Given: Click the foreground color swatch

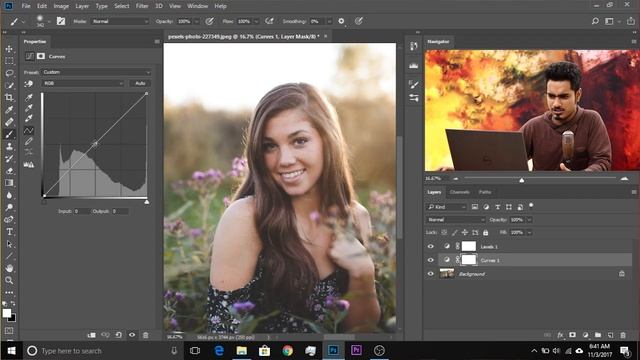Looking at the screenshot, I should [7, 313].
